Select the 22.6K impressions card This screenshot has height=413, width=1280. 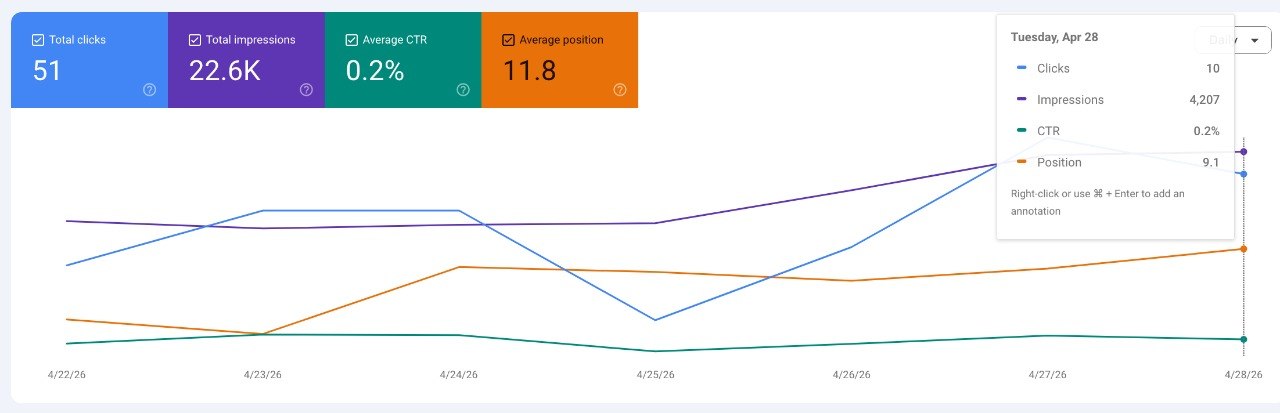(x=246, y=60)
